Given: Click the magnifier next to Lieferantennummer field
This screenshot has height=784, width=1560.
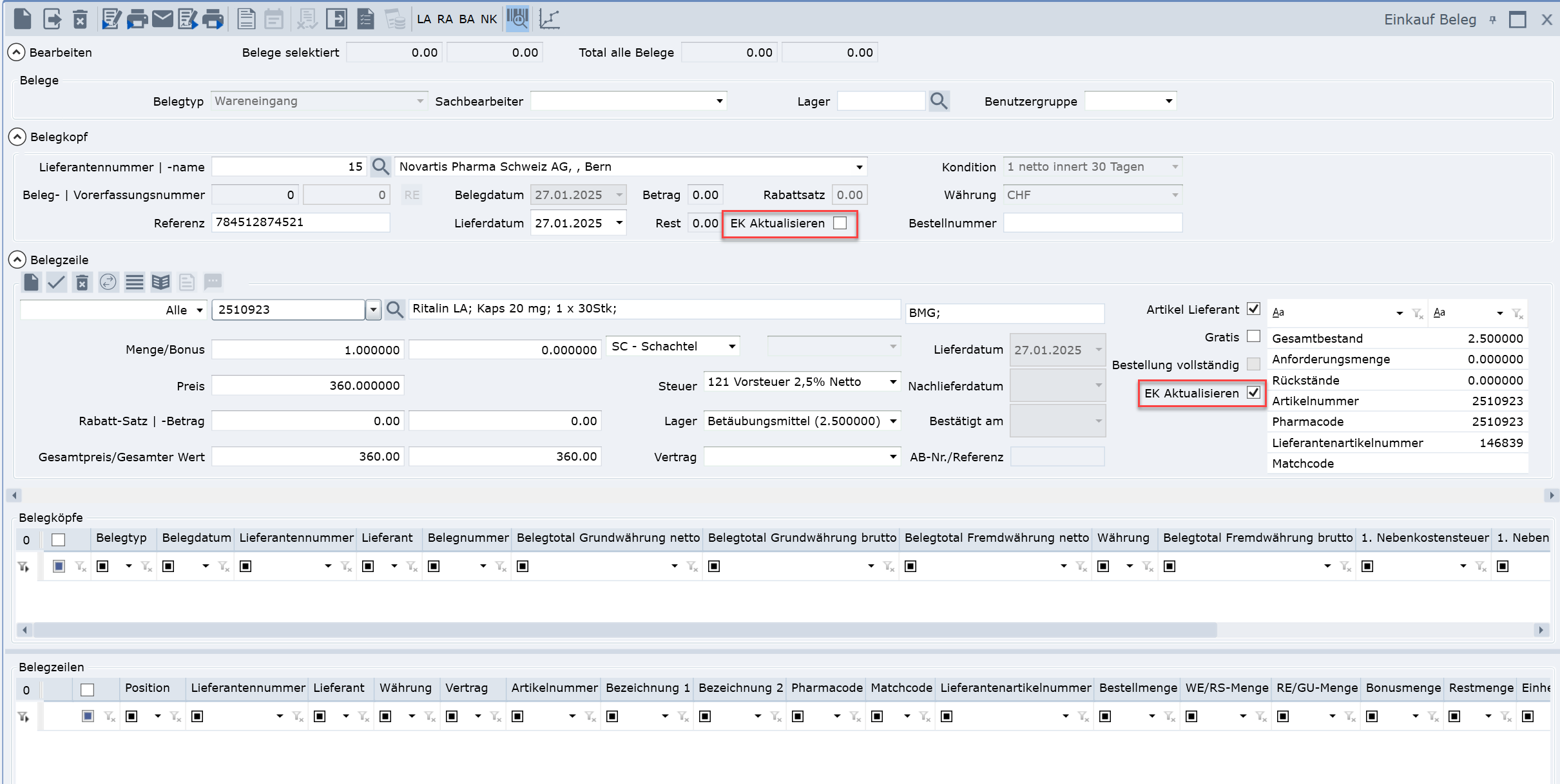Looking at the screenshot, I should click(x=381, y=167).
